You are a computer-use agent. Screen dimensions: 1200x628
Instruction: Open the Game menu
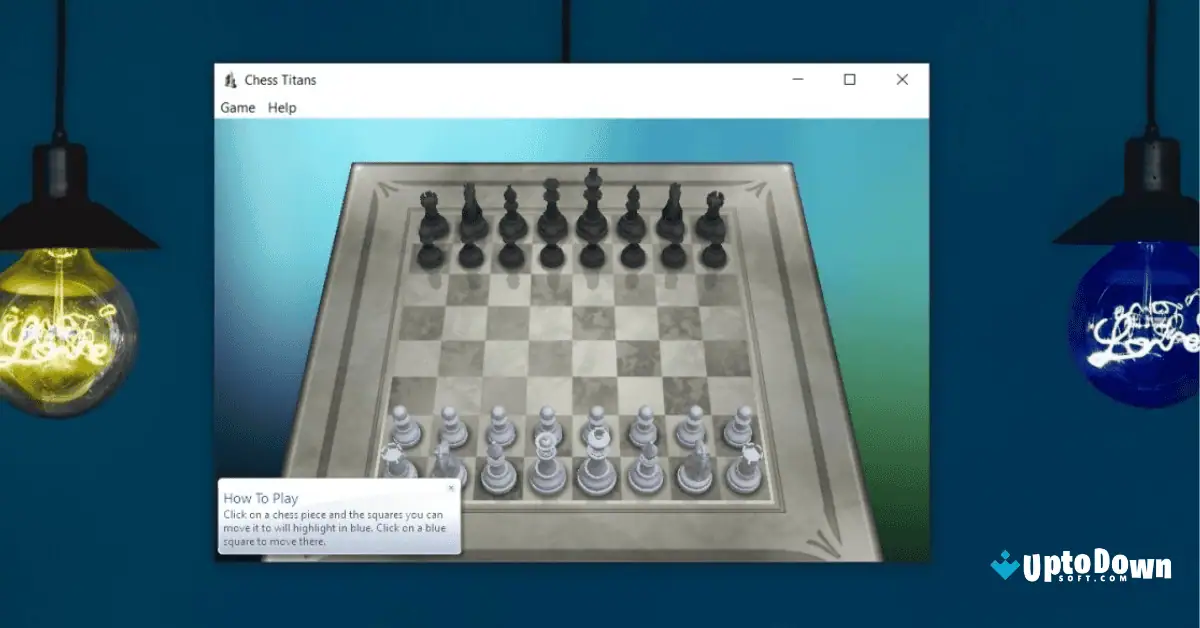[238, 107]
